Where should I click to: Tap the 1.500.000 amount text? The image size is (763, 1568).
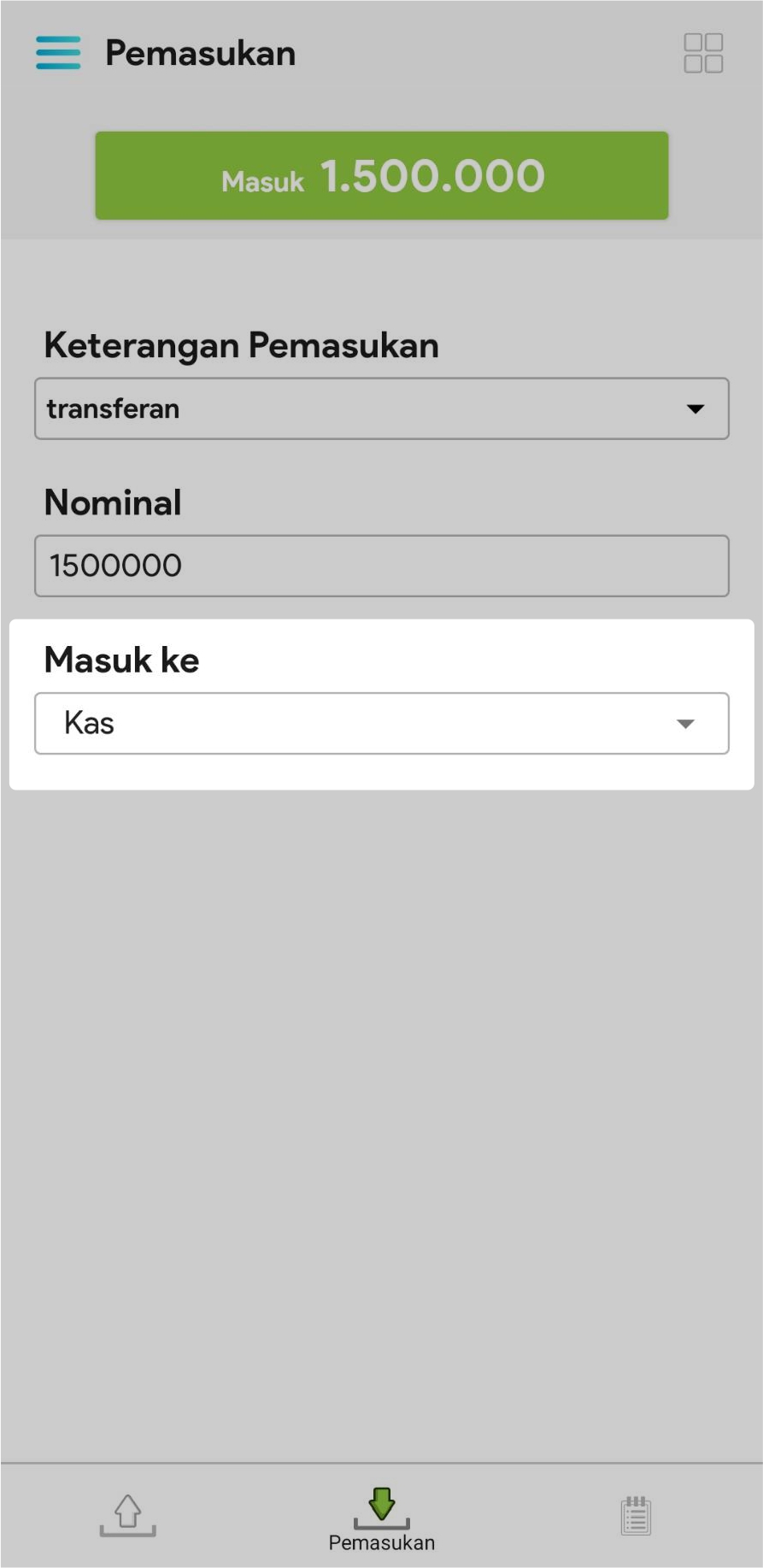(432, 177)
